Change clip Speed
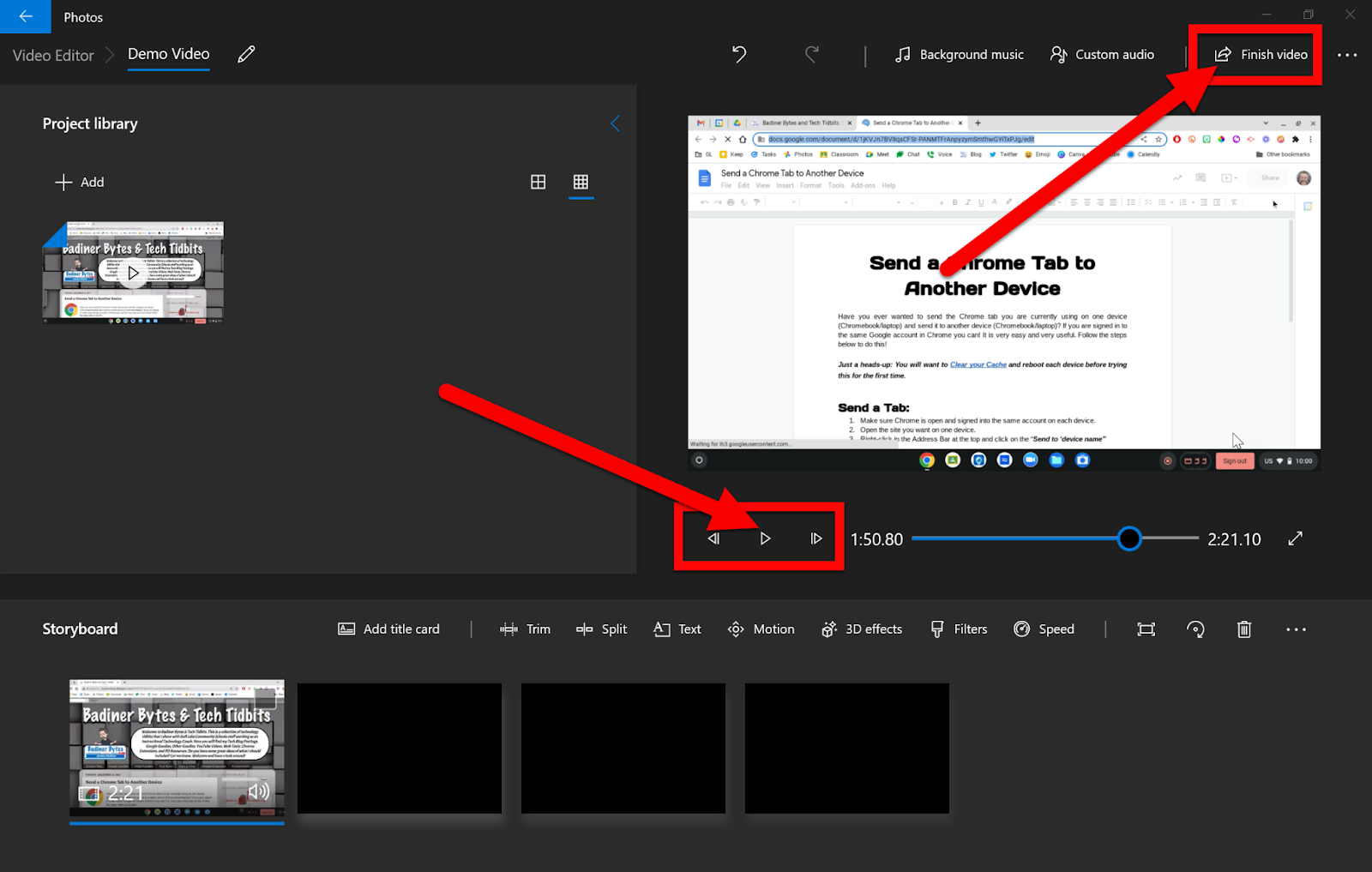1372x872 pixels. point(1044,629)
